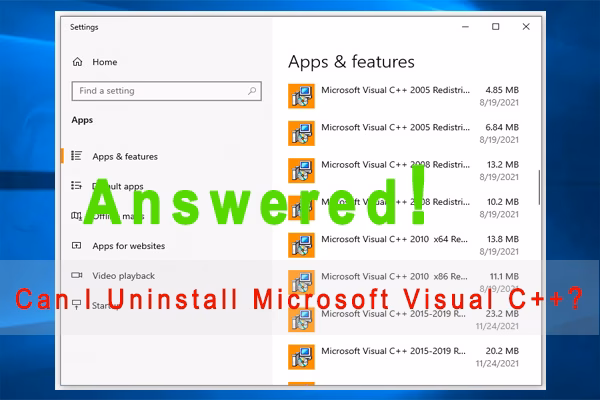Screen dimensions: 600x400
Task: Click the Offline maps sidebar icon
Action: tap(76, 216)
